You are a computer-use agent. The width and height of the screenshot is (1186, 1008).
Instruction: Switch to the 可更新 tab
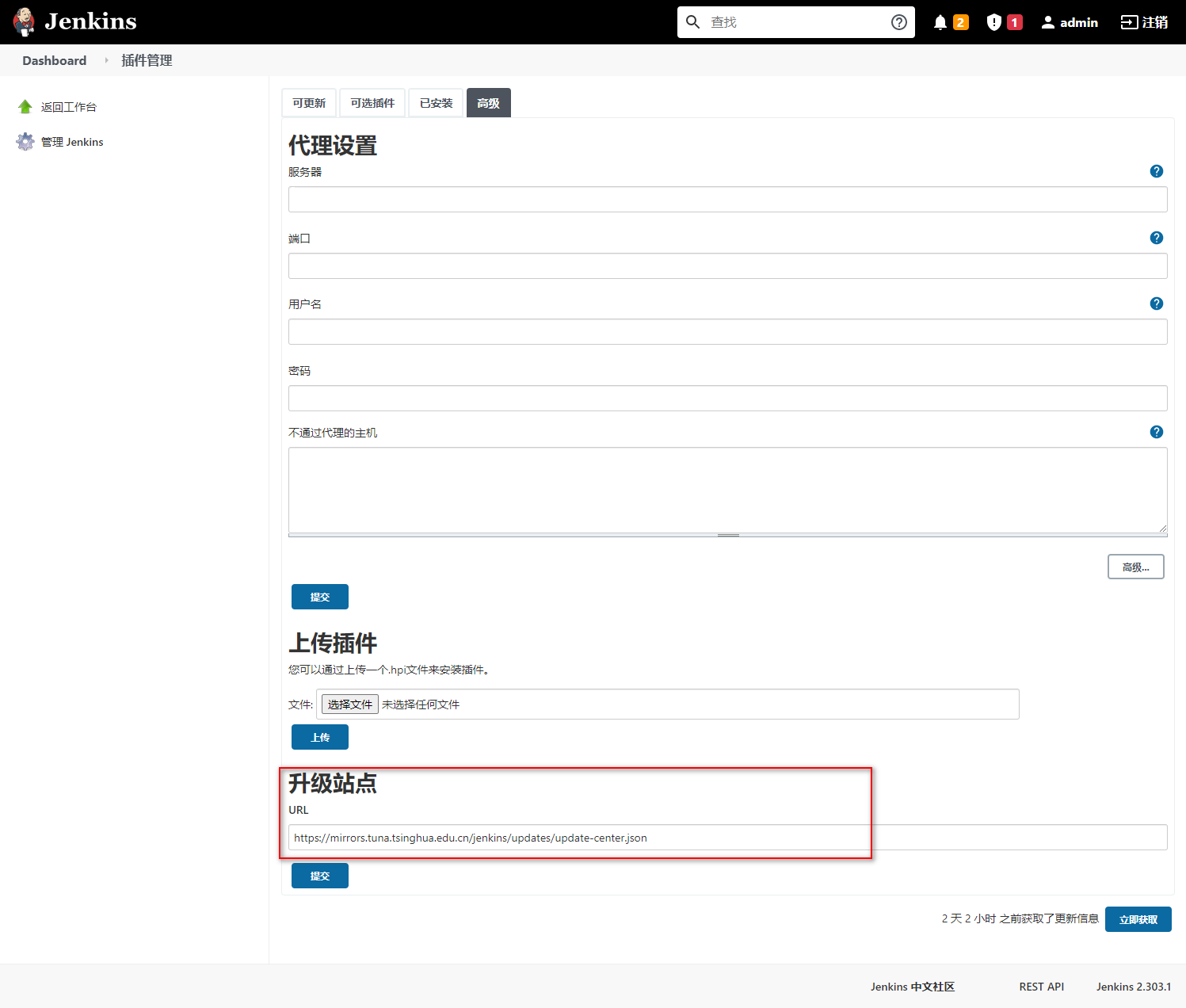(x=309, y=103)
